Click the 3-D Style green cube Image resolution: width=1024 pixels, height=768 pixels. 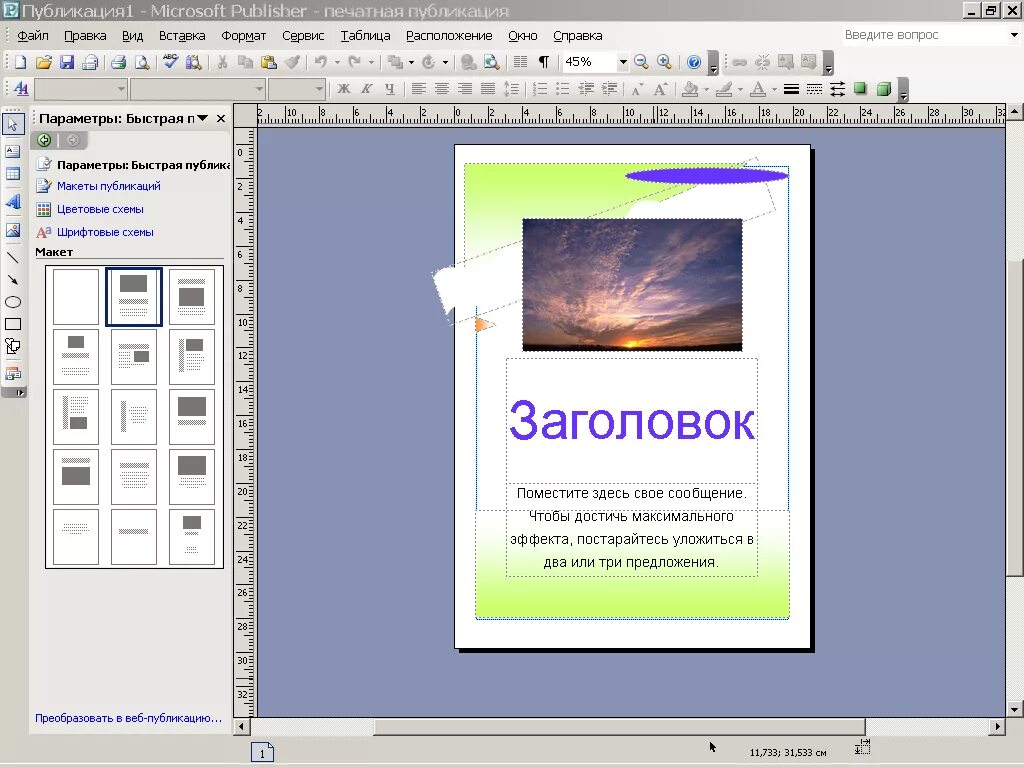(884, 89)
